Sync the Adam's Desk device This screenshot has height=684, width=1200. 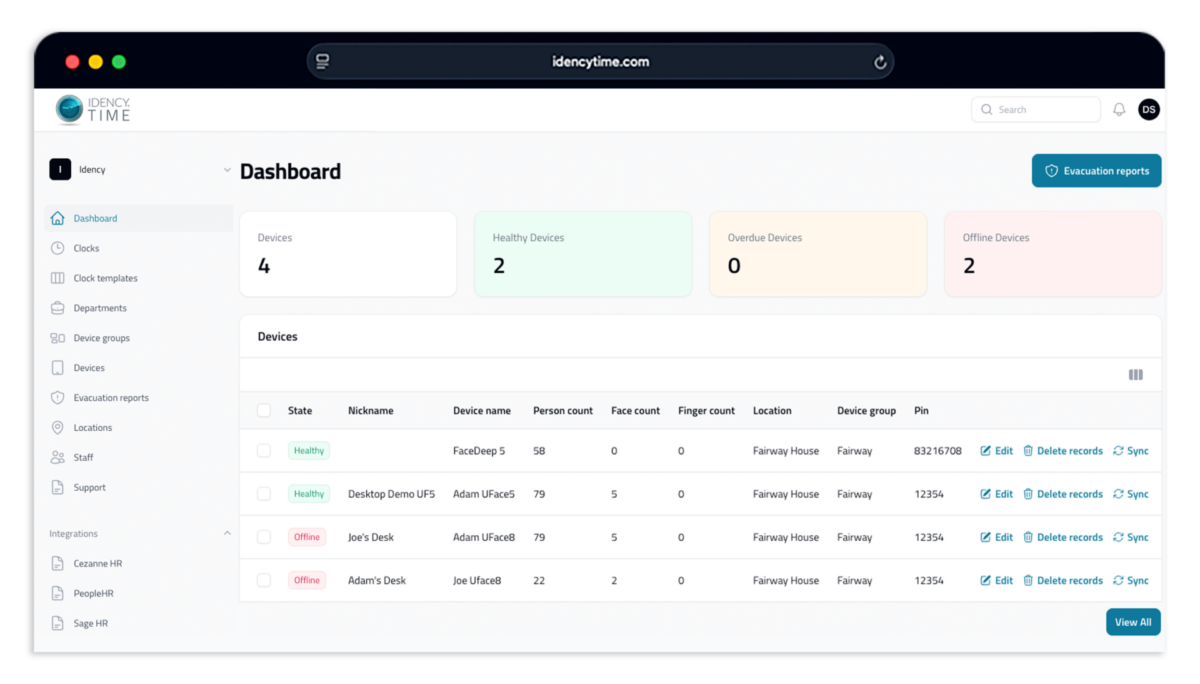1131,580
